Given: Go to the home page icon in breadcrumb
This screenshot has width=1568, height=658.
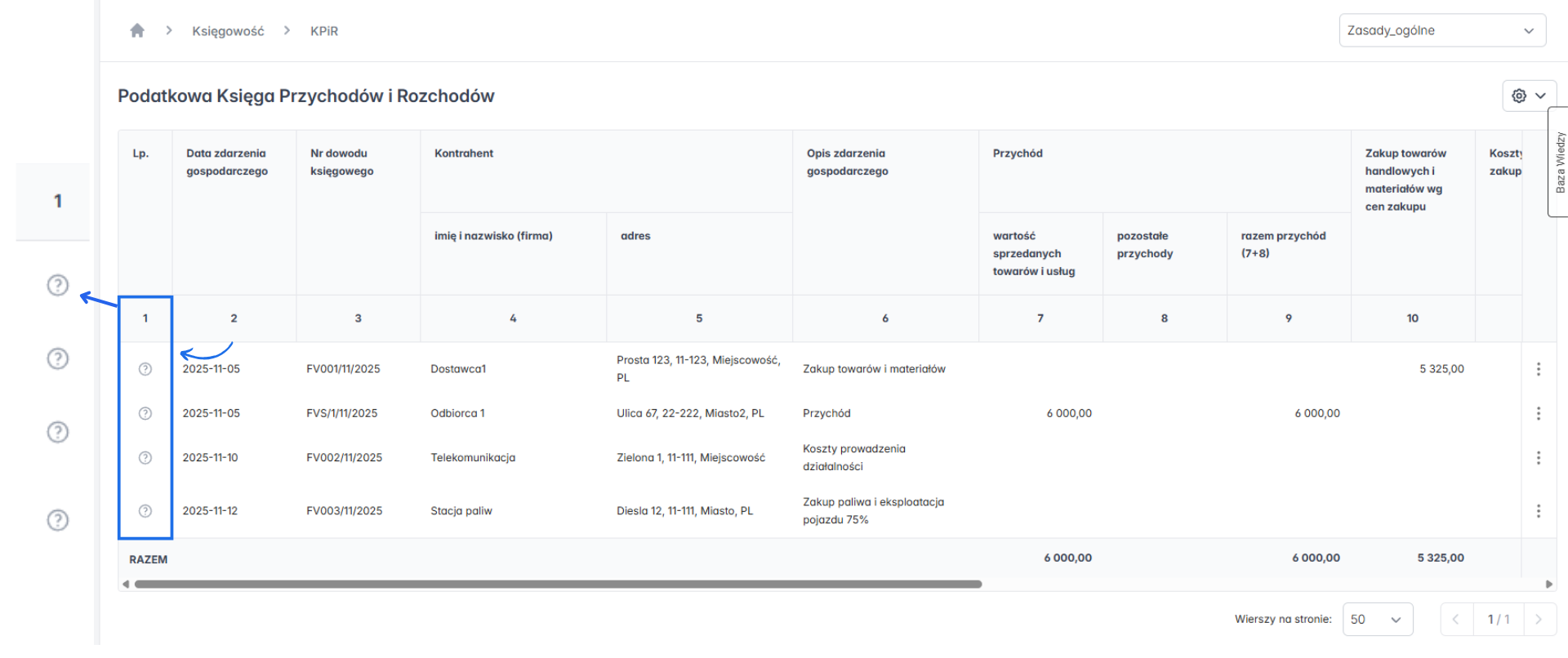Looking at the screenshot, I should 137,30.
